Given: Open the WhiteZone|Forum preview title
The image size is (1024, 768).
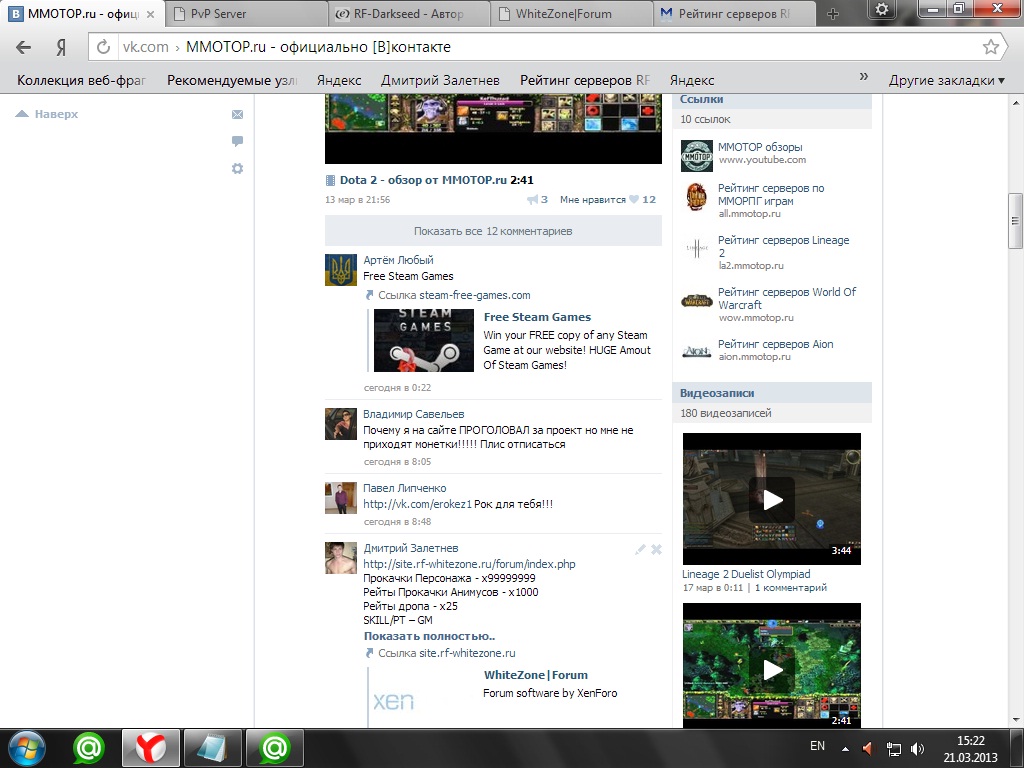Looking at the screenshot, I should pyautogui.click(x=536, y=675).
